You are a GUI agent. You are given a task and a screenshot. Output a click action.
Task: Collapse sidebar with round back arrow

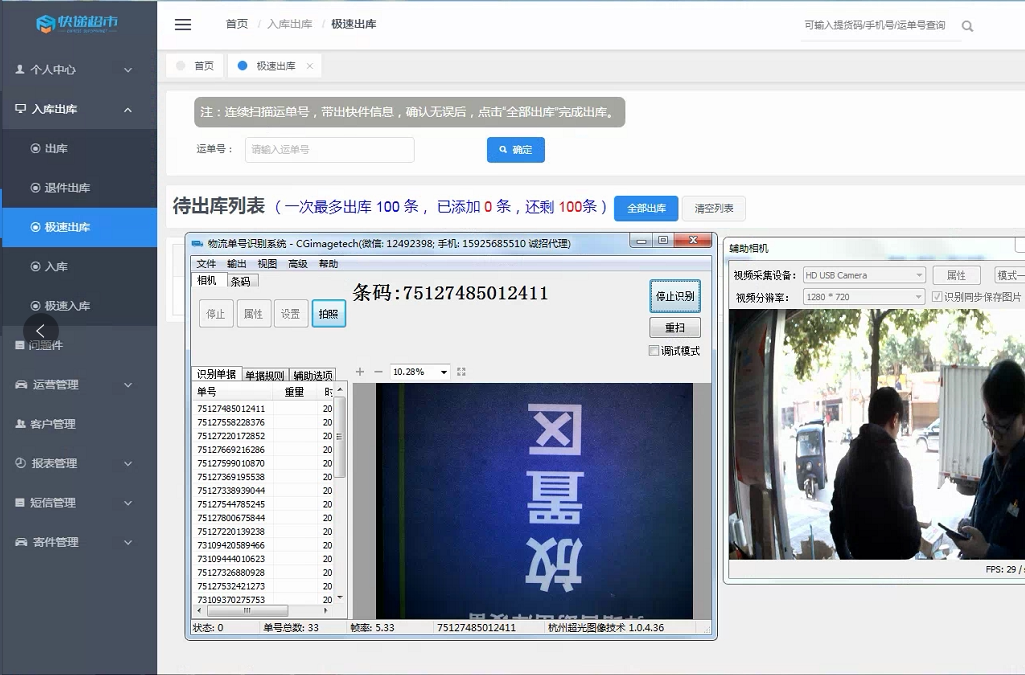pos(41,331)
